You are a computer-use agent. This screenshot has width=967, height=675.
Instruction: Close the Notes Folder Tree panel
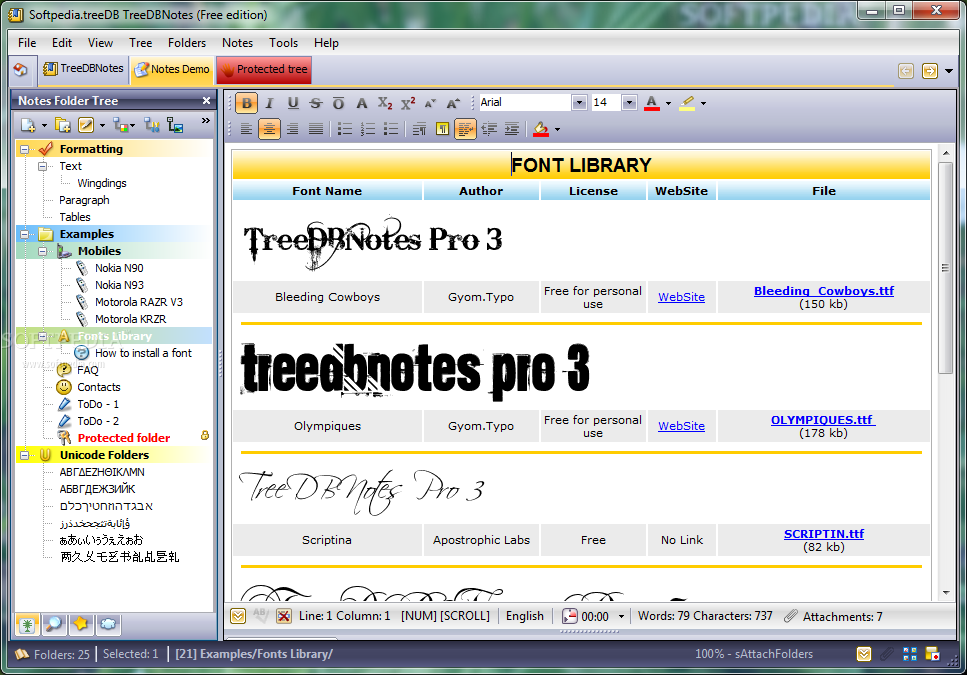pos(207,100)
